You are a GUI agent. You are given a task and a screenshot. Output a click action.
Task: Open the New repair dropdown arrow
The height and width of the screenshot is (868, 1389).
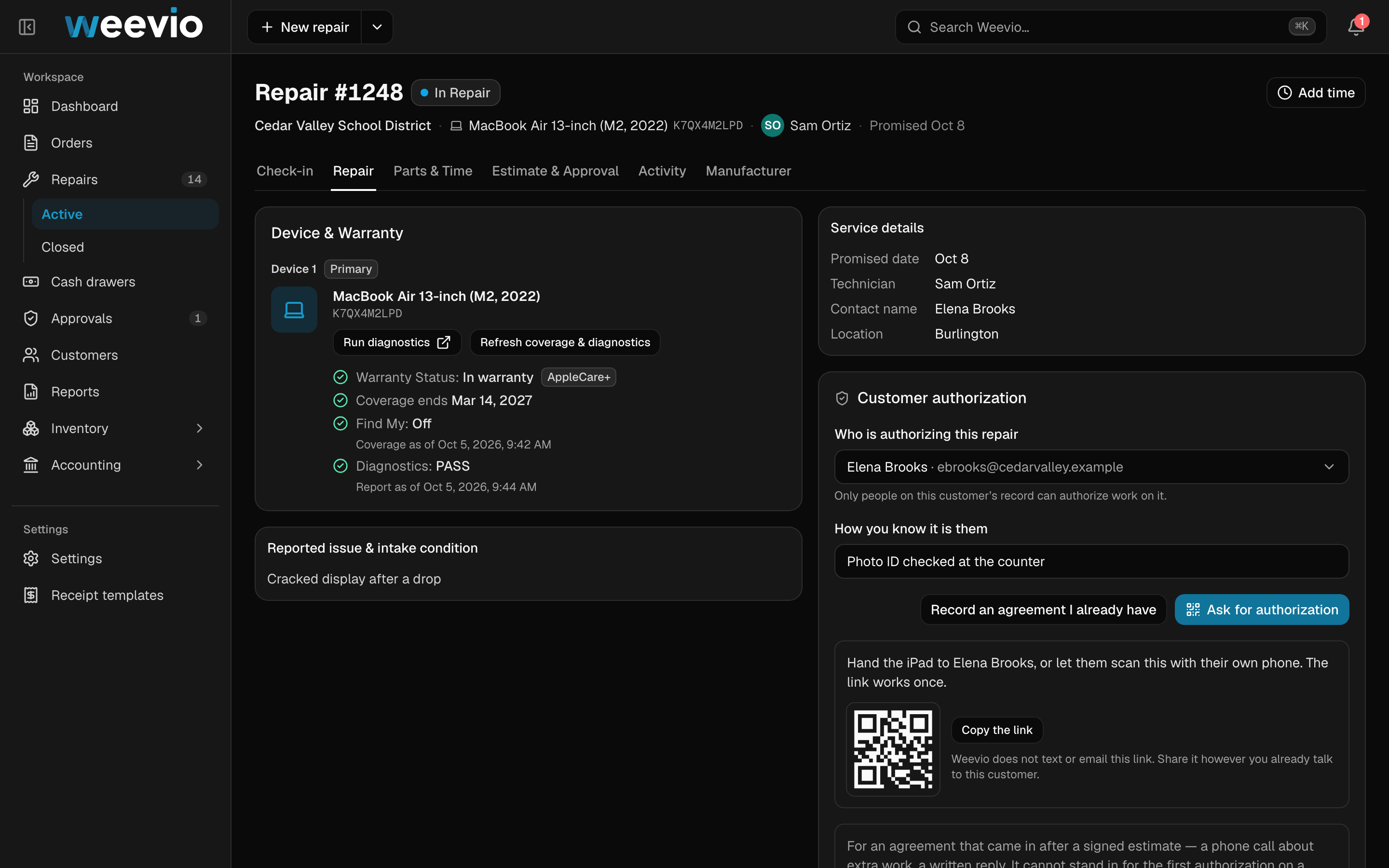377,27
